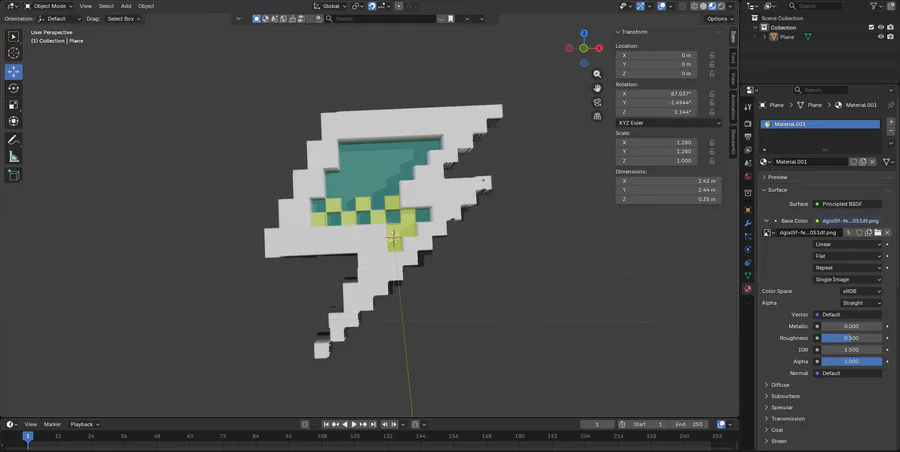The height and width of the screenshot is (452, 900).
Task: Open the XYZ Euler rotation mode dropdown
Action: [669, 123]
